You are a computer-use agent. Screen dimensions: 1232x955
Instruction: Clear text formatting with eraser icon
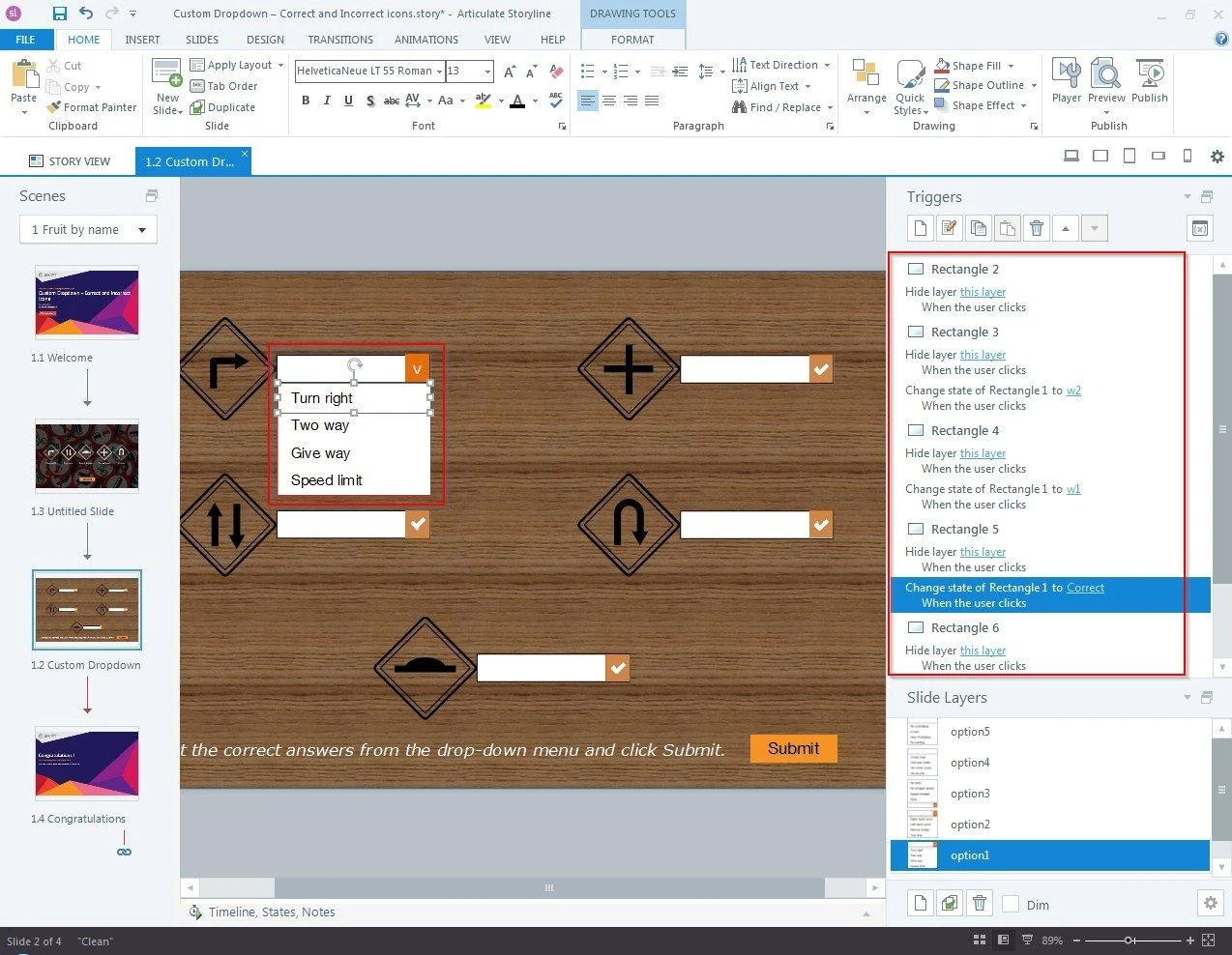click(x=556, y=72)
